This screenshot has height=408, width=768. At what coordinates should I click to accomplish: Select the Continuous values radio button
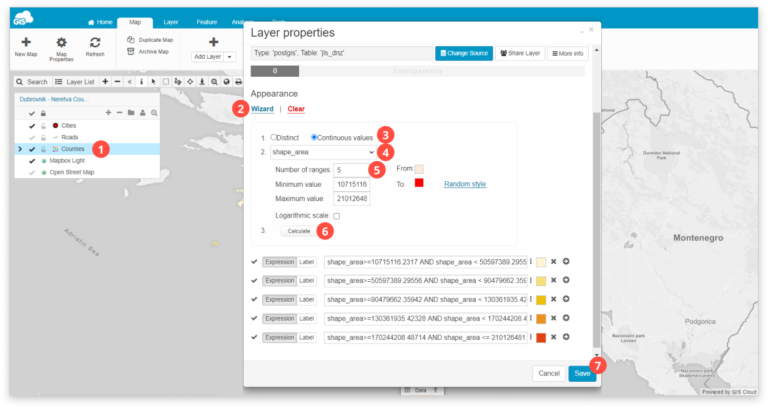pos(314,137)
